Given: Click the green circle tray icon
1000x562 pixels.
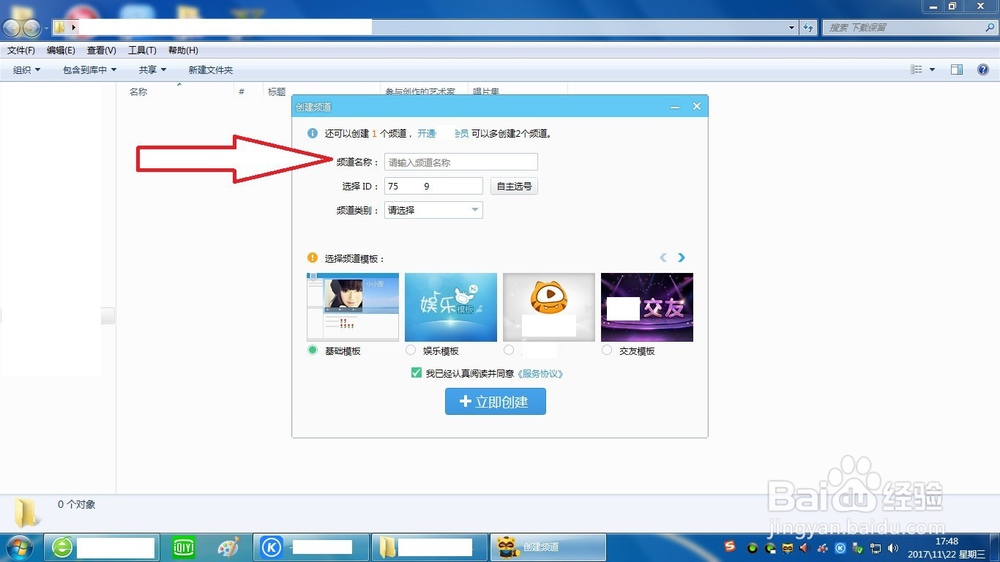Looking at the screenshot, I should (753, 548).
